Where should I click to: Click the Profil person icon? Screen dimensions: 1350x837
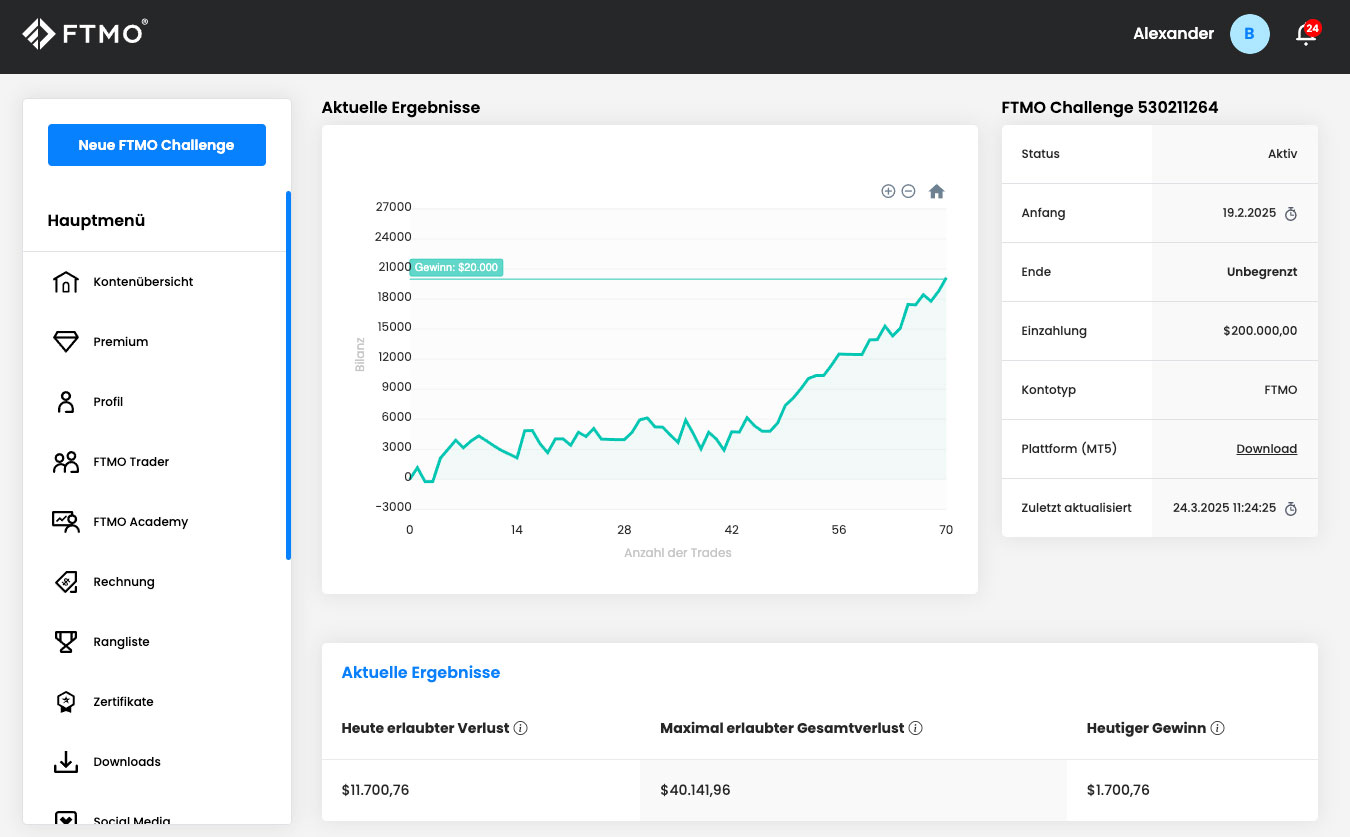tap(65, 402)
